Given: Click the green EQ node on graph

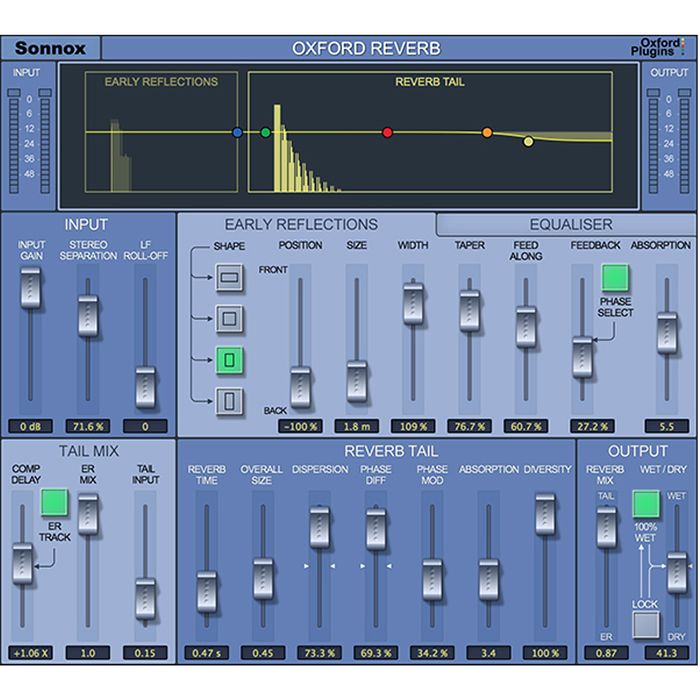Looking at the screenshot, I should point(265,132).
